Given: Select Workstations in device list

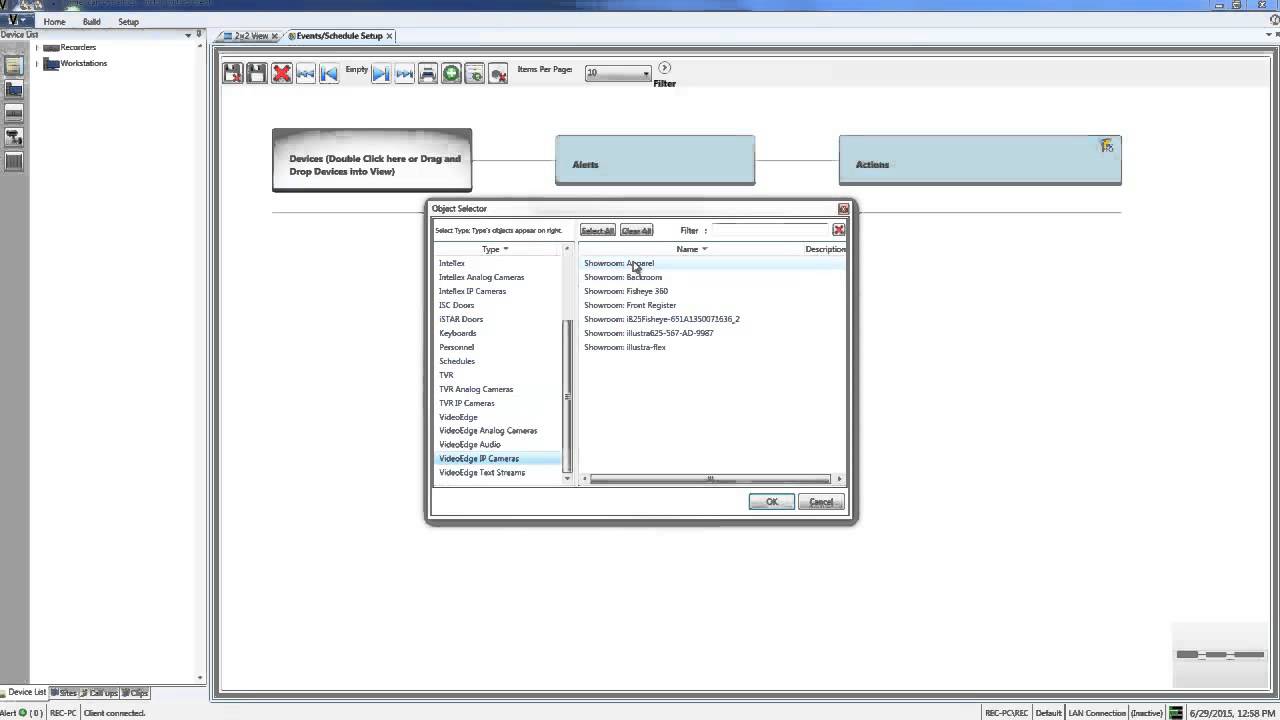Looking at the screenshot, I should coord(84,63).
